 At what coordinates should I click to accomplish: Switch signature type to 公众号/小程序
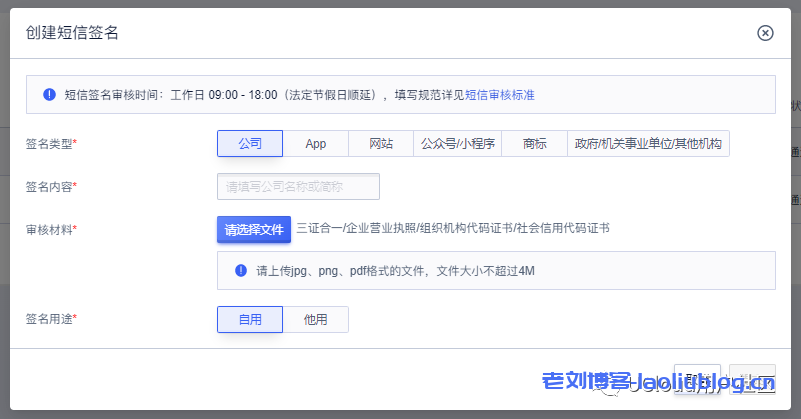[457, 143]
